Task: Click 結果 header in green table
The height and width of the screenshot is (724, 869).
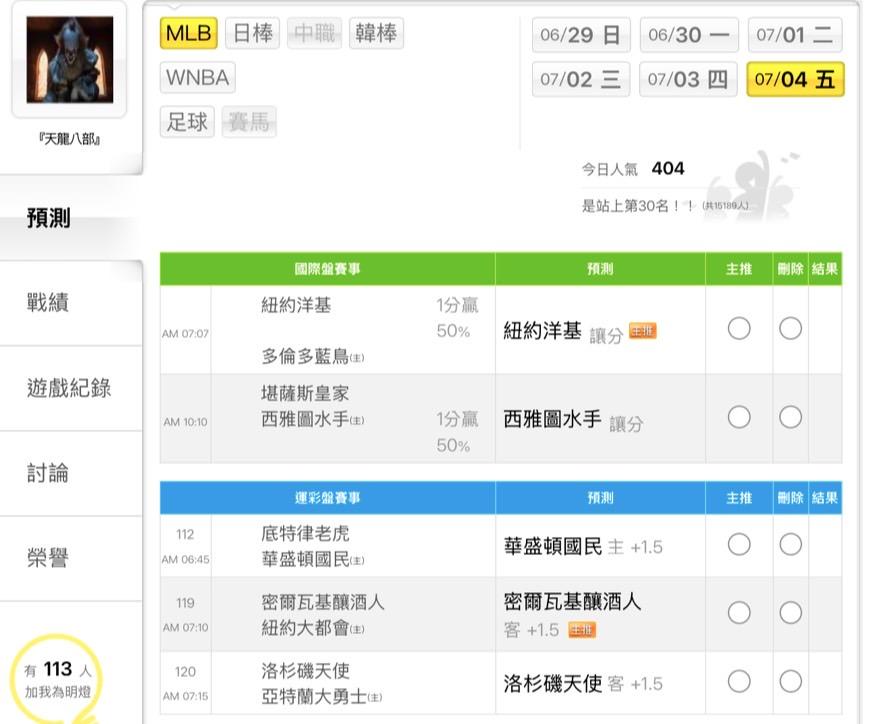Action: (825, 269)
